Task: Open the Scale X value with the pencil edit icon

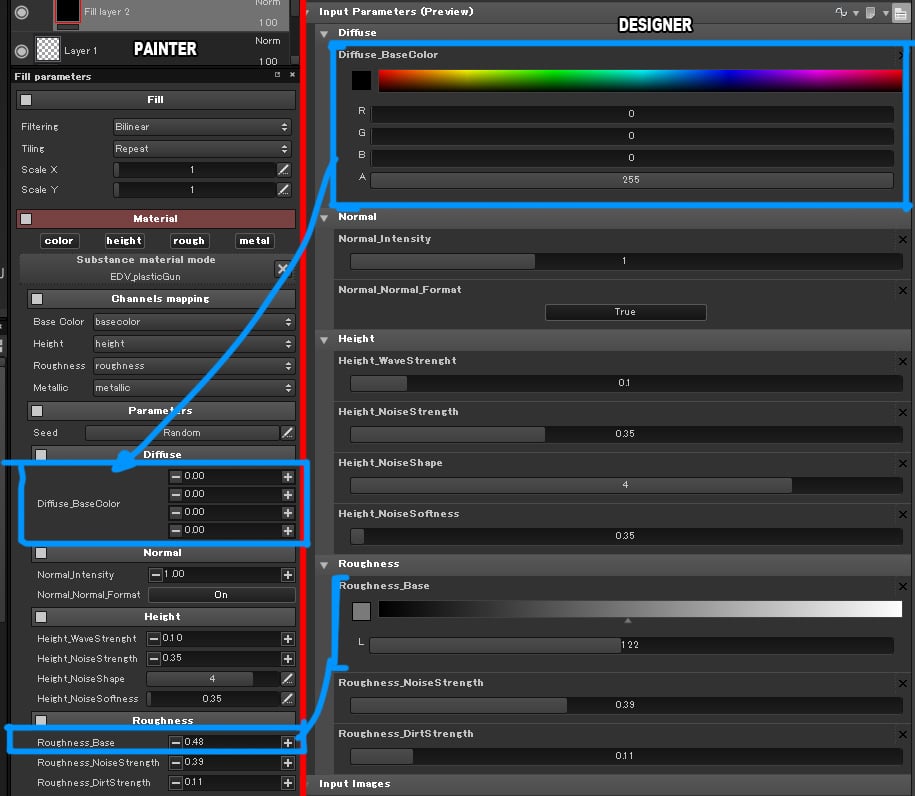Action: point(285,170)
